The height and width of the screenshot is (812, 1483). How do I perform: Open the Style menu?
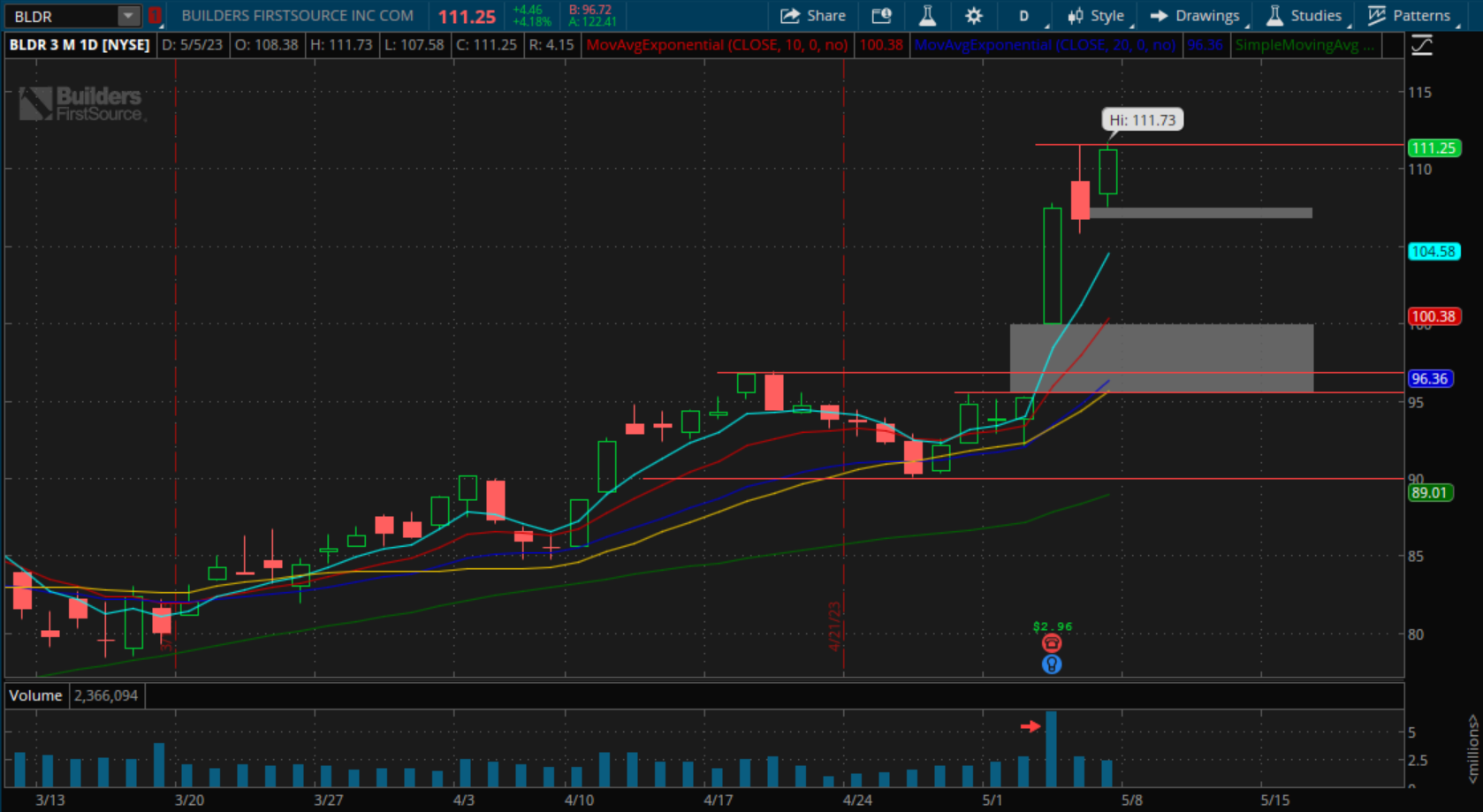pos(1096,16)
